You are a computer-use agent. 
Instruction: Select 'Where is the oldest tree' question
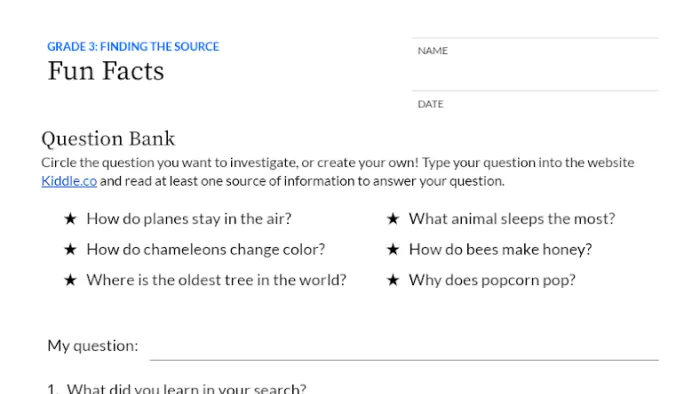(217, 280)
